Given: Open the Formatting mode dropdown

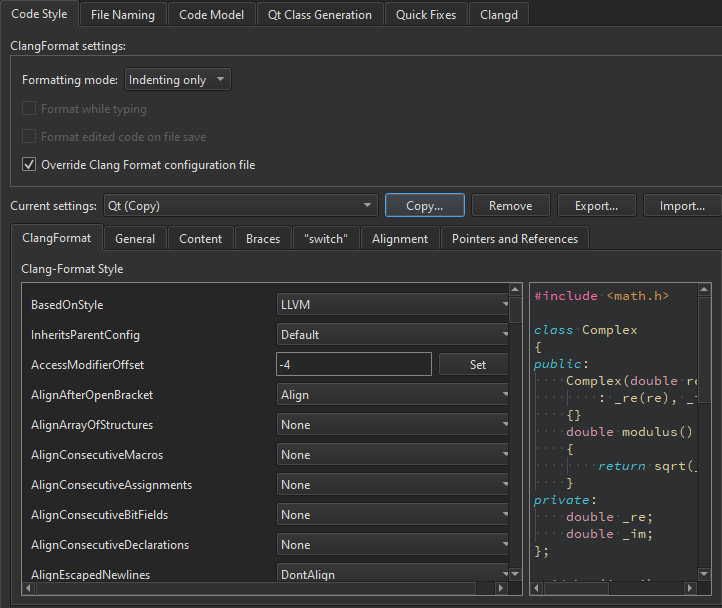Looking at the screenshot, I should 177,80.
